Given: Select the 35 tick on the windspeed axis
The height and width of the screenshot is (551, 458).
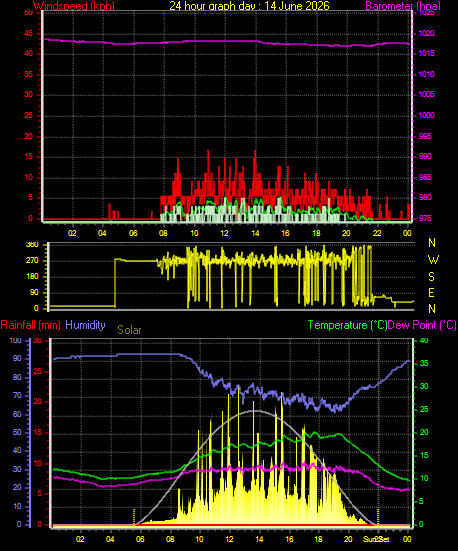Looking at the screenshot, I should [28, 74].
